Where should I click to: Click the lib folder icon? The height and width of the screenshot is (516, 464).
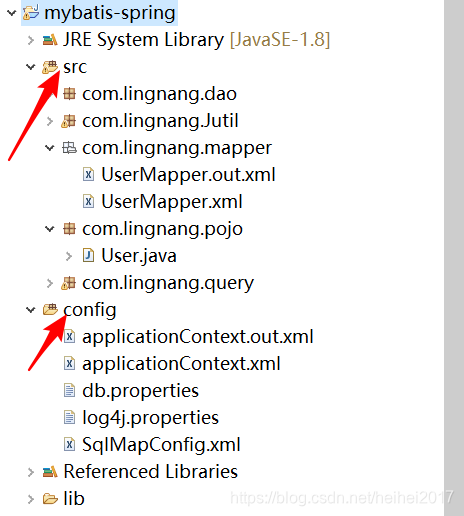coord(50,499)
